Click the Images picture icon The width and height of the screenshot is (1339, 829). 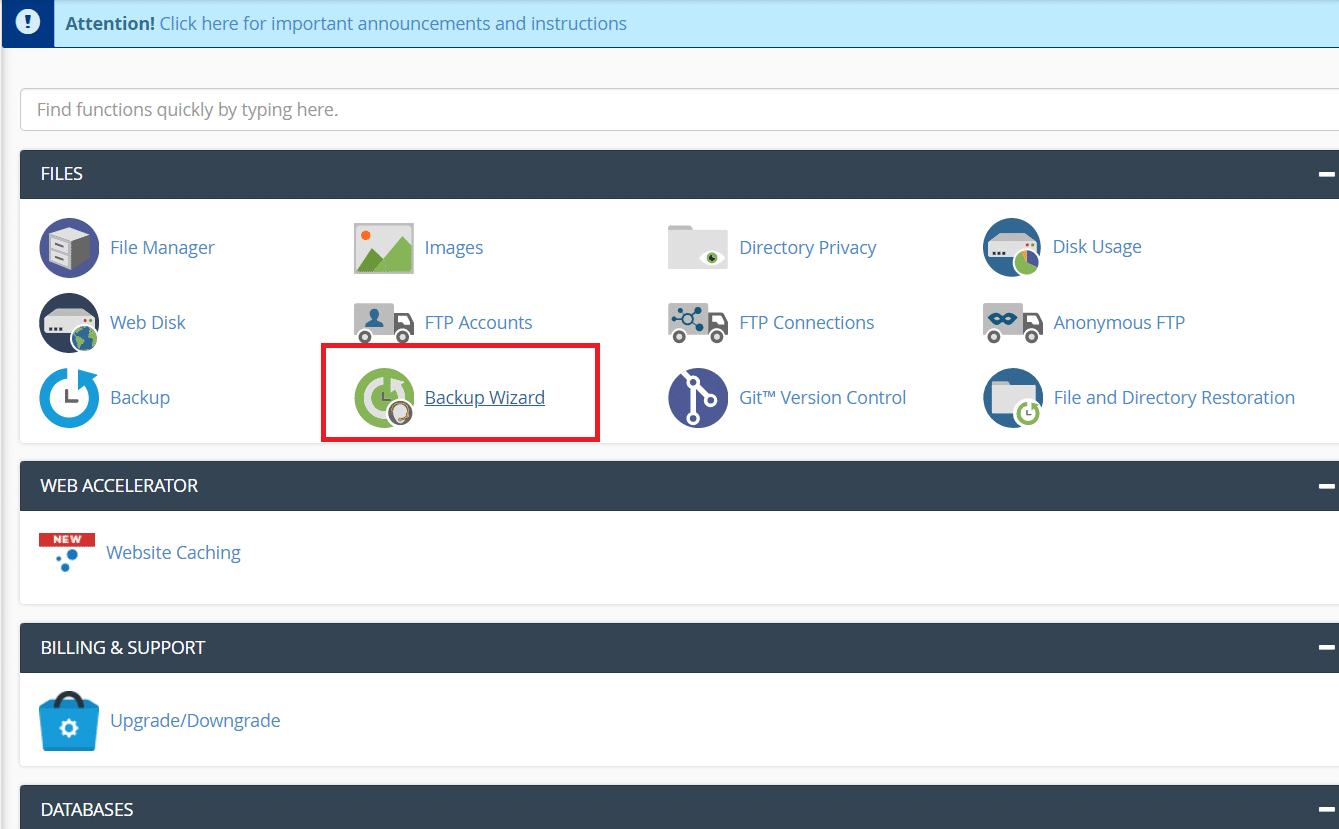point(384,248)
